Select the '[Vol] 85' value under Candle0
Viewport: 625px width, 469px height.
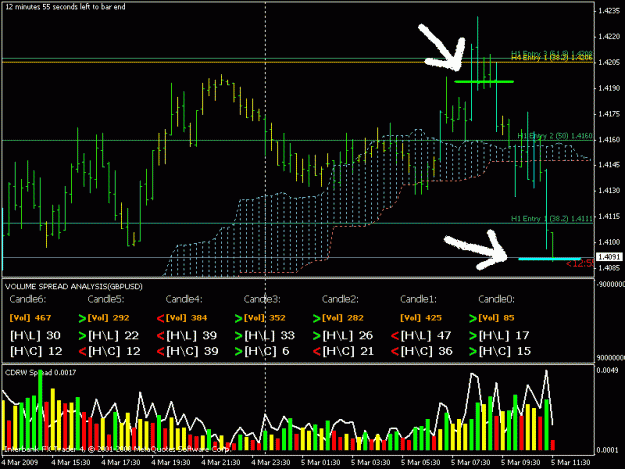pos(497,318)
